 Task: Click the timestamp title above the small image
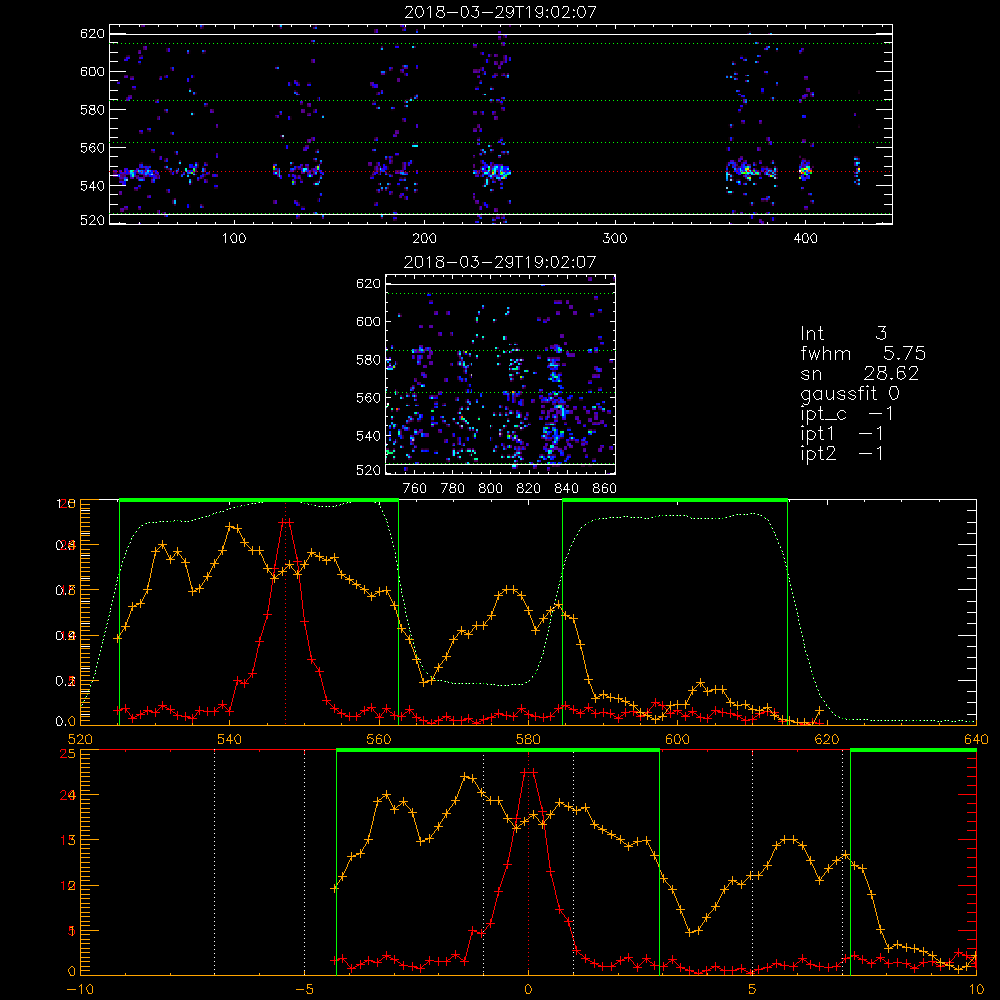coord(500,262)
